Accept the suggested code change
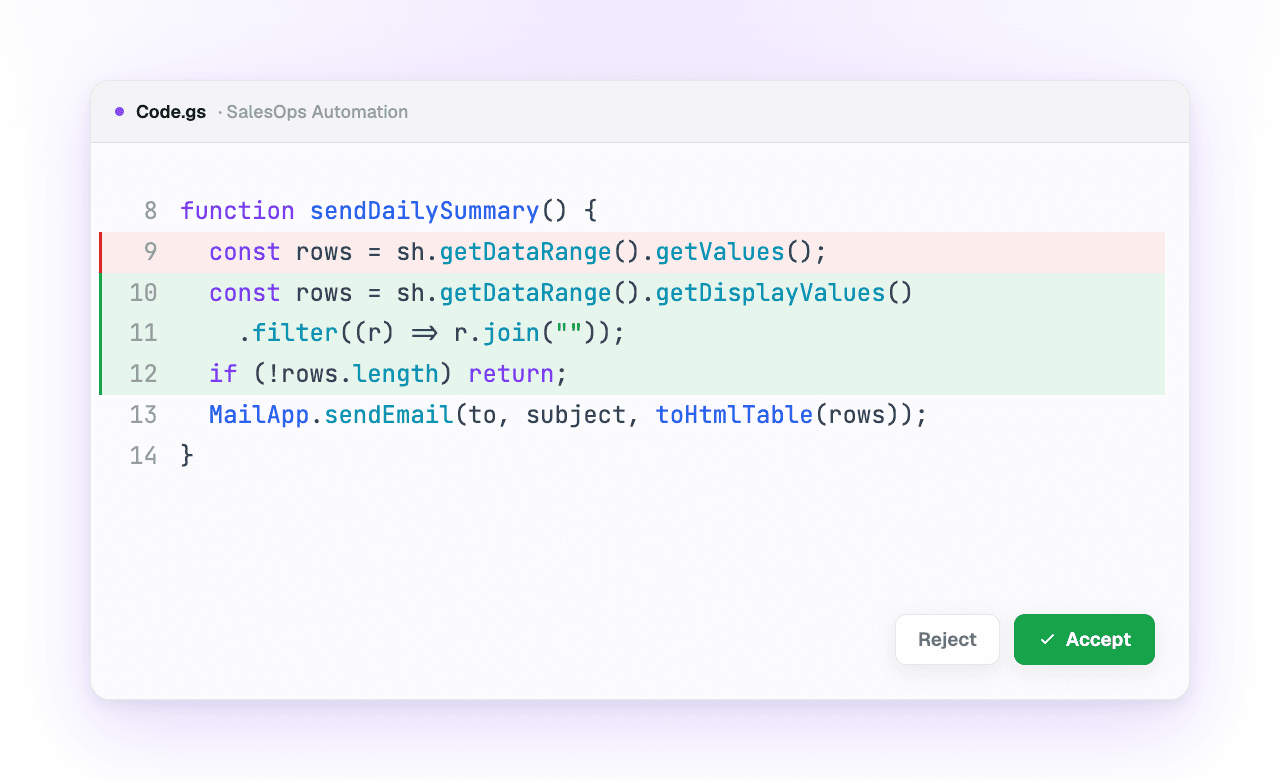The width and height of the screenshot is (1280, 780). coord(1084,639)
